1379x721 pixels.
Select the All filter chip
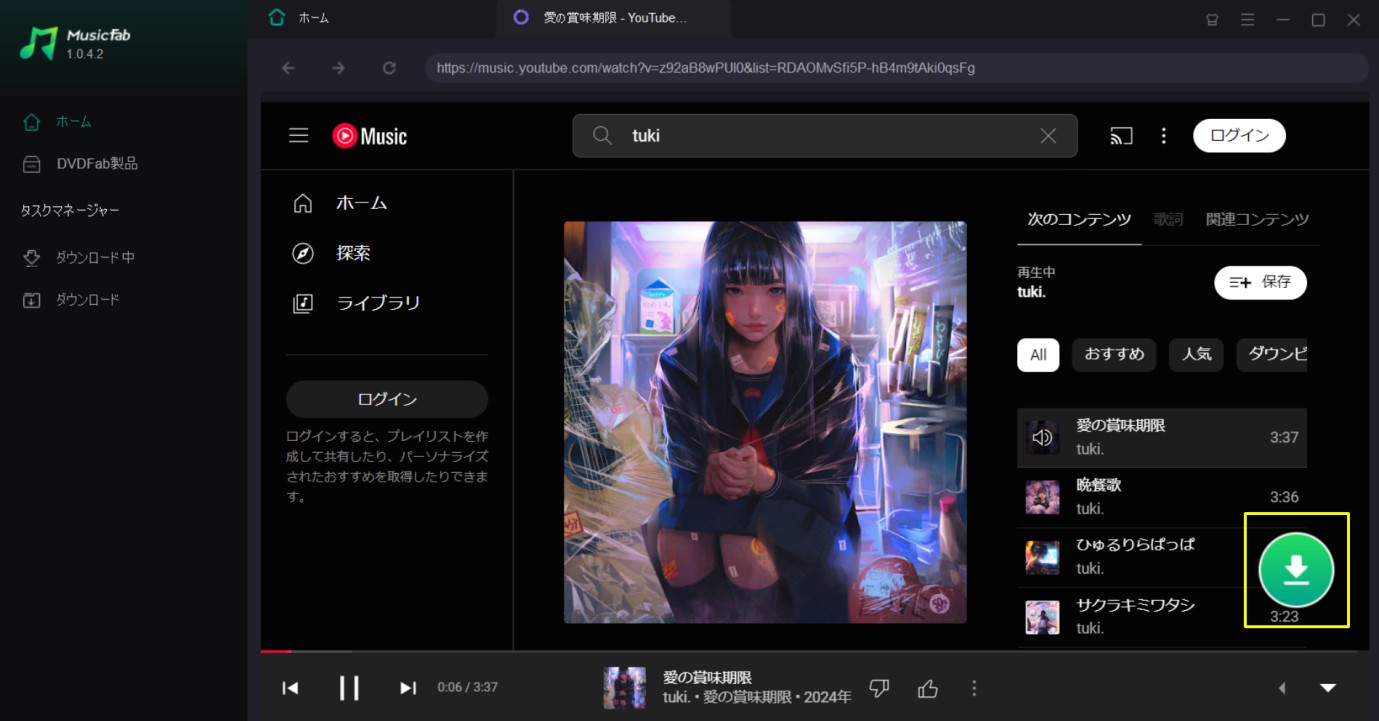(1038, 355)
